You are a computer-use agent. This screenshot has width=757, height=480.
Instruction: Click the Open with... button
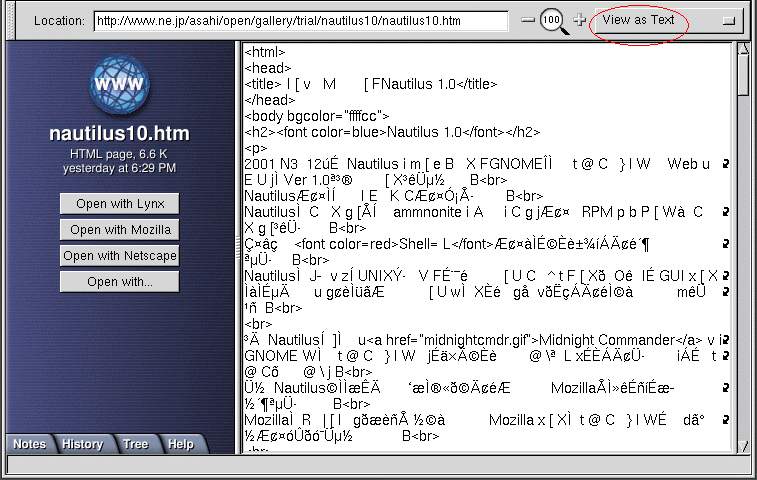pos(120,282)
